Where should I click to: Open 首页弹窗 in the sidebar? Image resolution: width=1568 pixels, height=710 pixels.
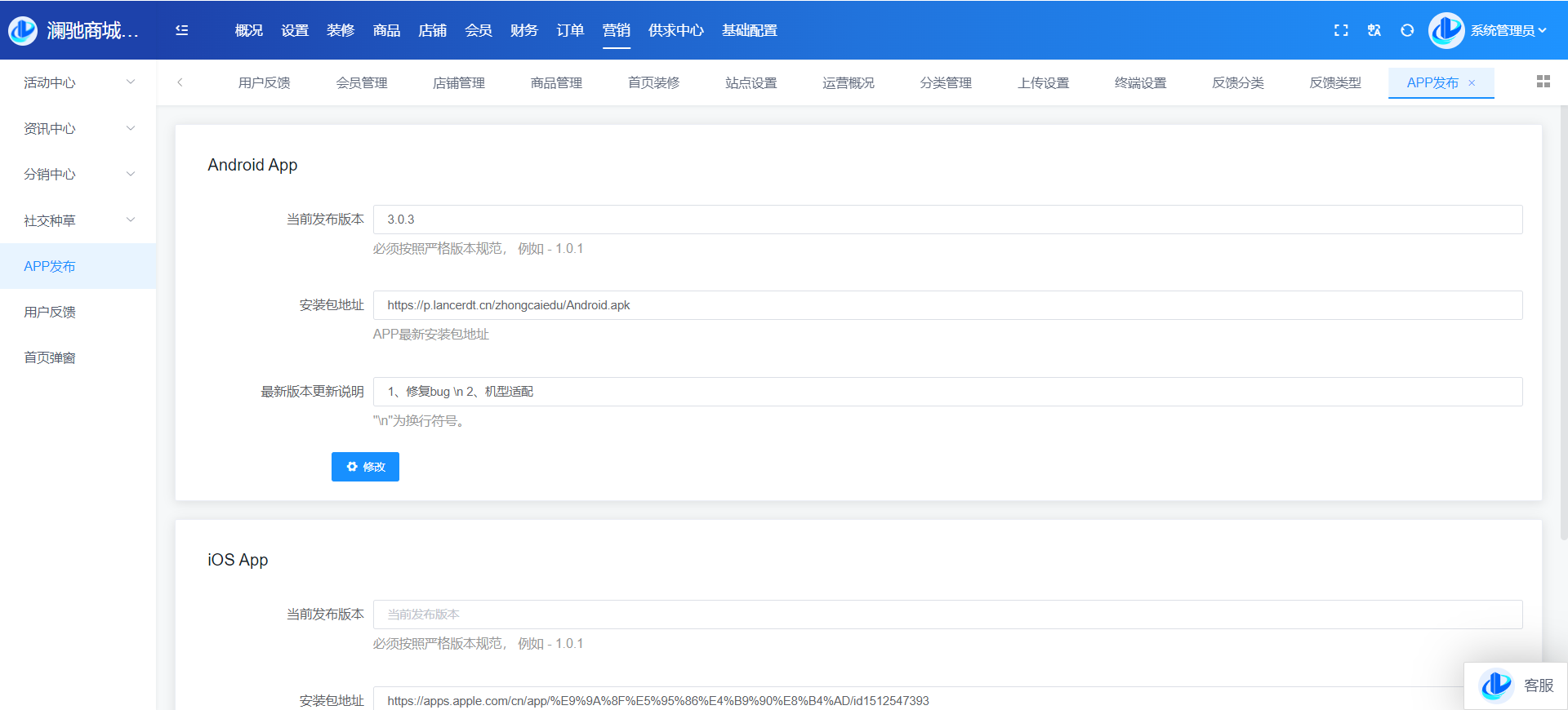point(50,357)
